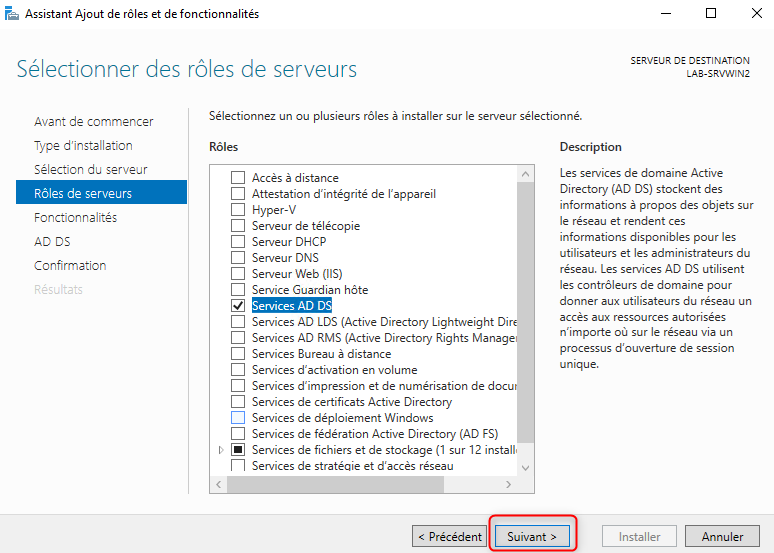Viewport: 774px width, 553px height.
Task: Go to the Type d'installation step
Action: pyautogui.click(x=83, y=146)
